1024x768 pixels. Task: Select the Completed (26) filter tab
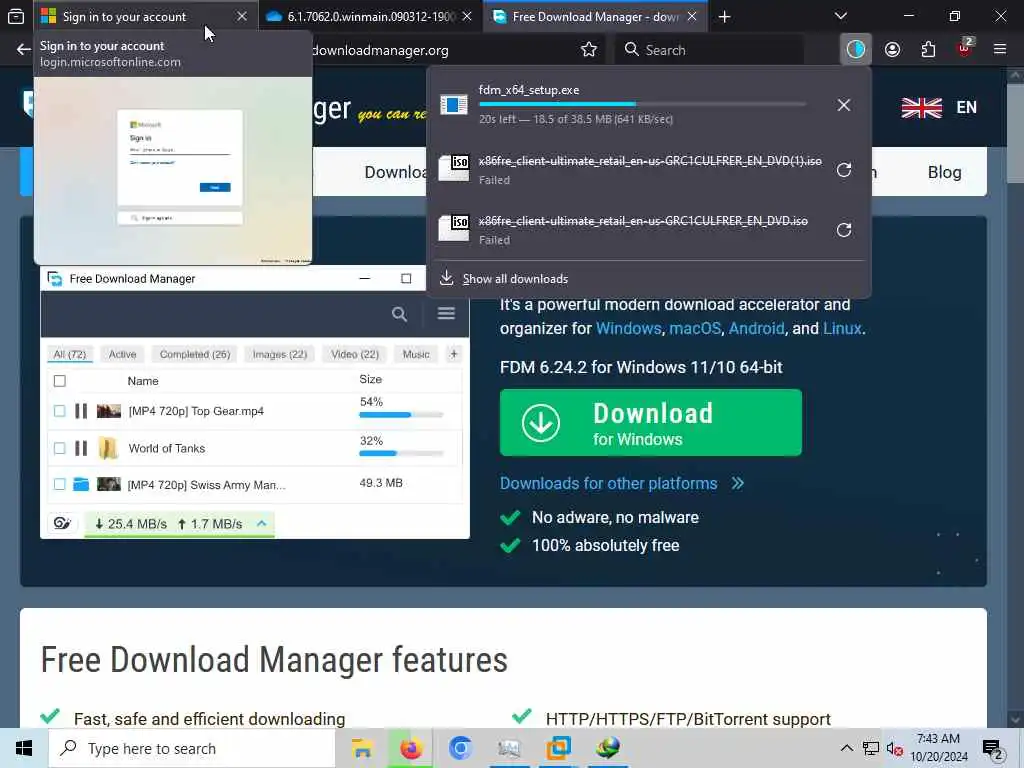[195, 354]
